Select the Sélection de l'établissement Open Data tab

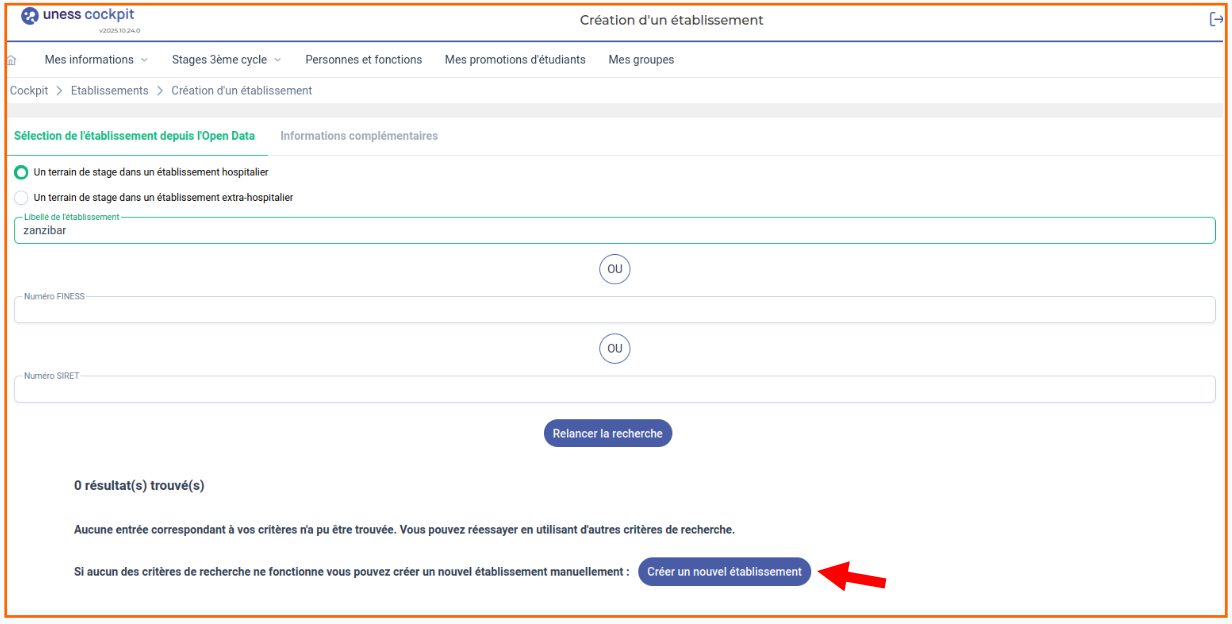coord(134,136)
